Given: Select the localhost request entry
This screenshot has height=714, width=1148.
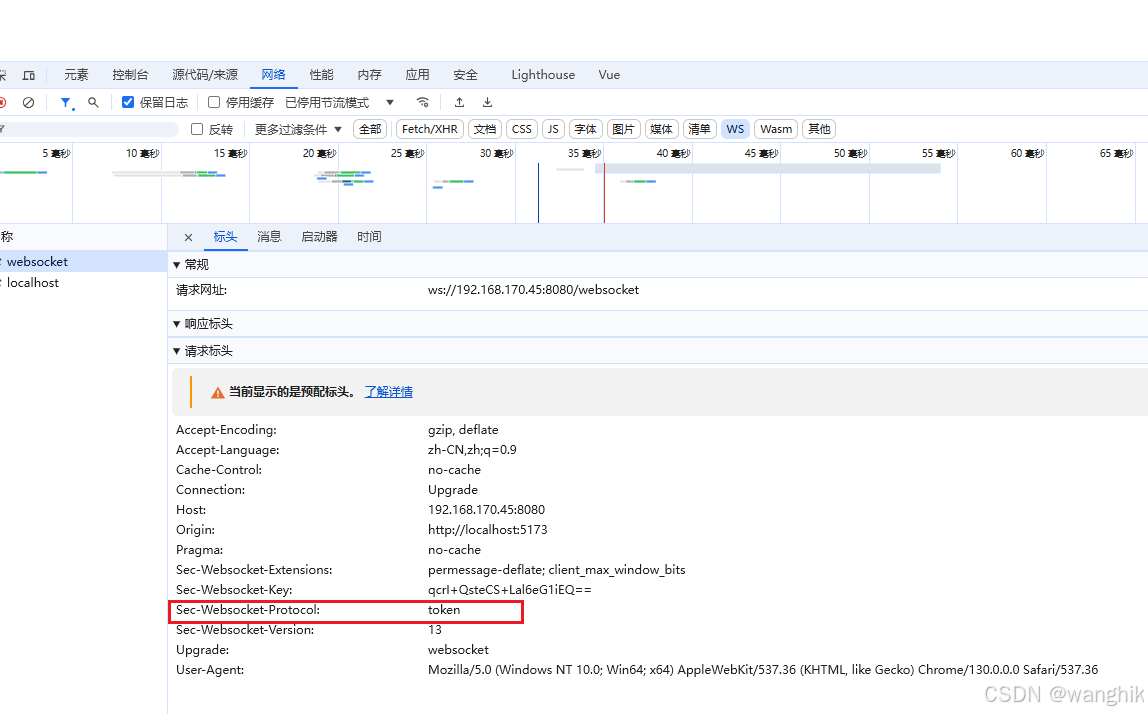Looking at the screenshot, I should click(32, 282).
